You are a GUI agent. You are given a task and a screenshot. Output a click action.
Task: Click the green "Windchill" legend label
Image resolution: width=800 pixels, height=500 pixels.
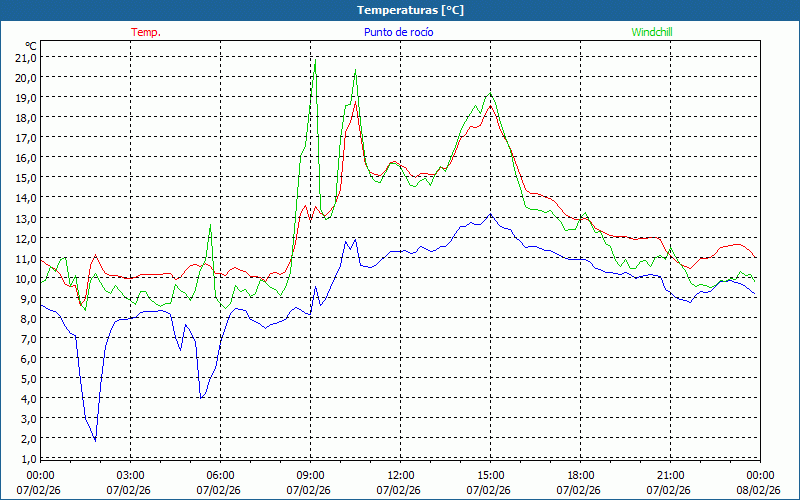pos(652,32)
